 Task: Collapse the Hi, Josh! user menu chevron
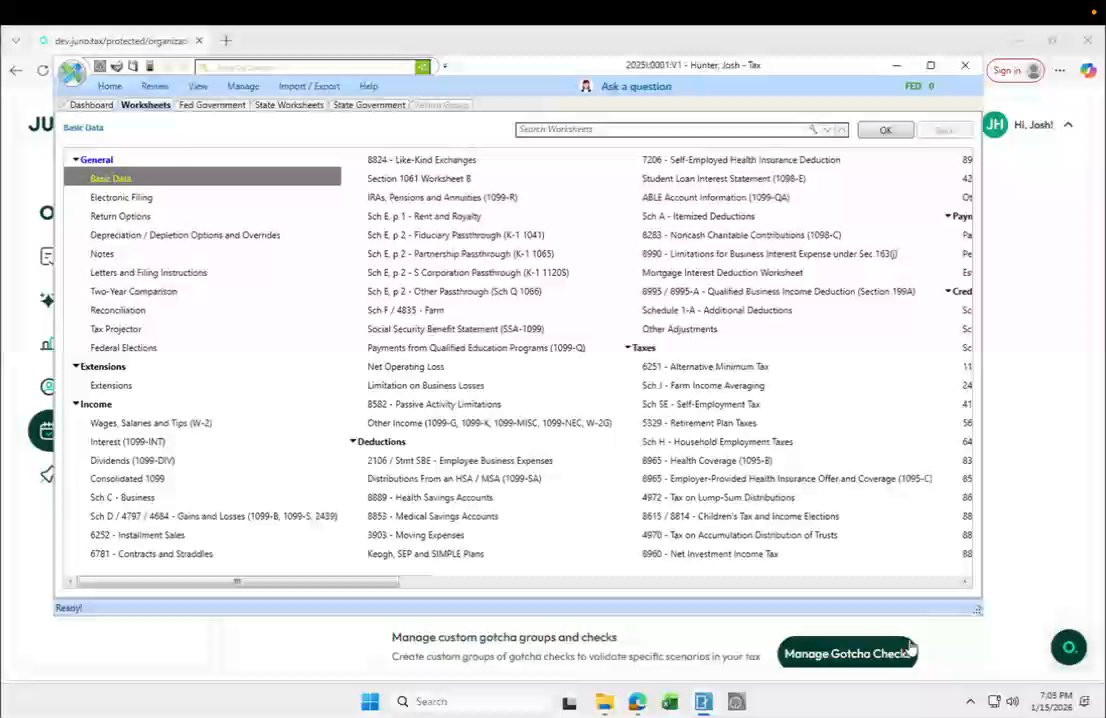(x=1069, y=125)
